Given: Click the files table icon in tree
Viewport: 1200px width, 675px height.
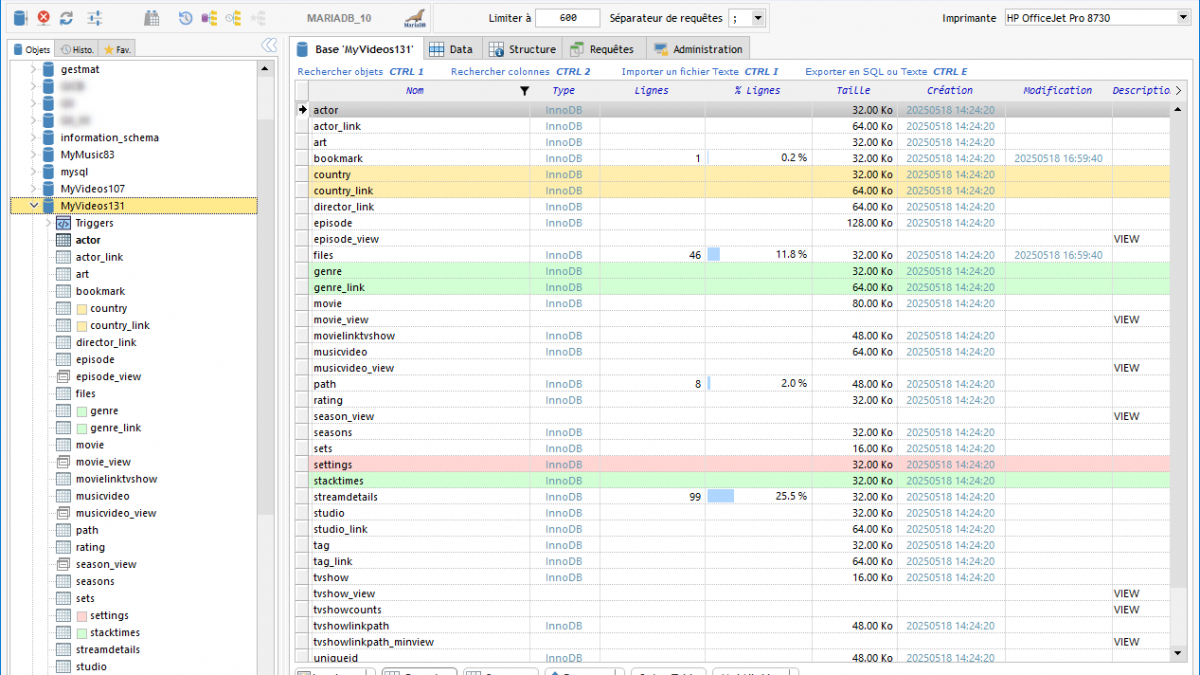Looking at the screenshot, I should coord(63,393).
